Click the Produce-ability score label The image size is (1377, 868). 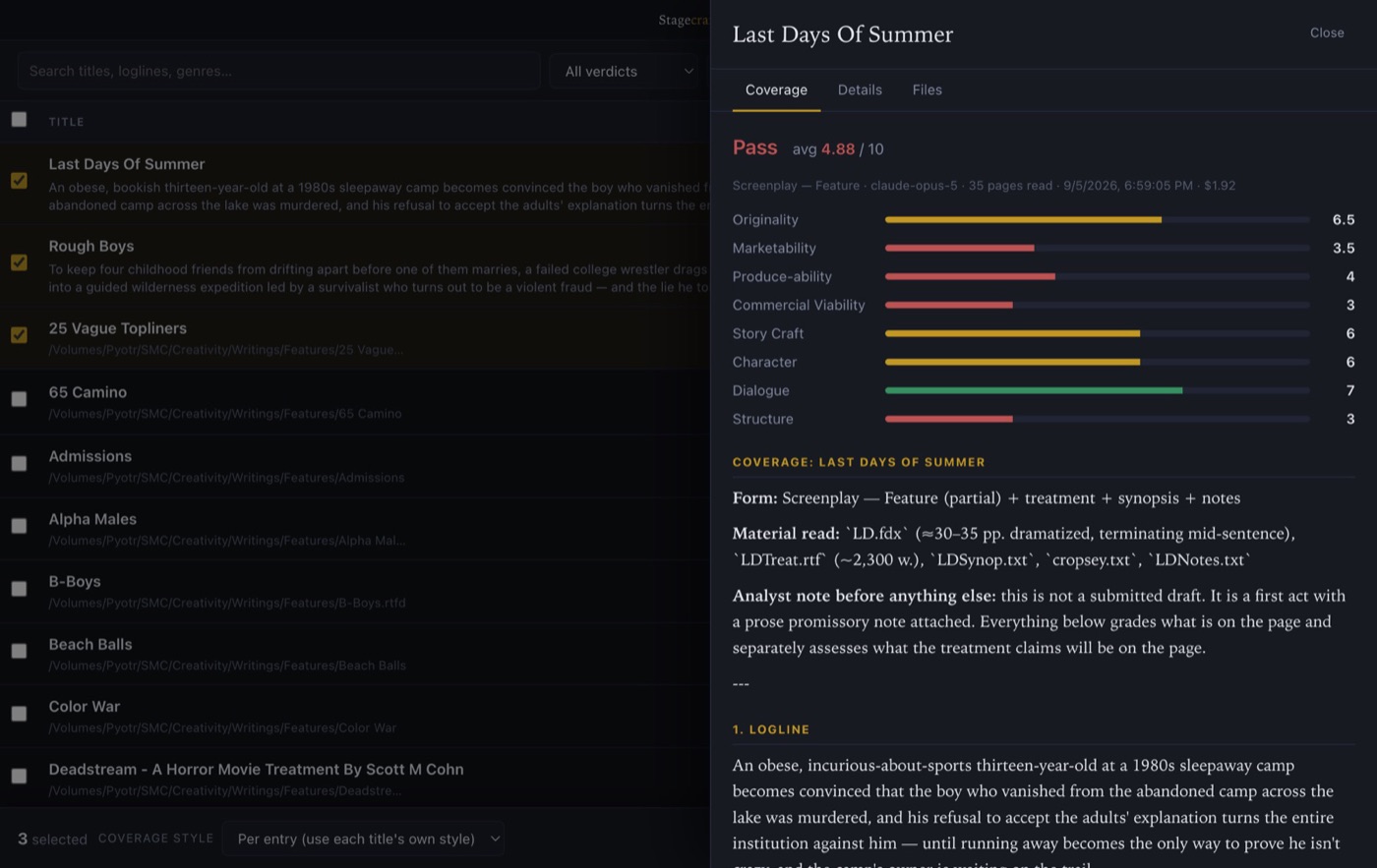tap(782, 276)
